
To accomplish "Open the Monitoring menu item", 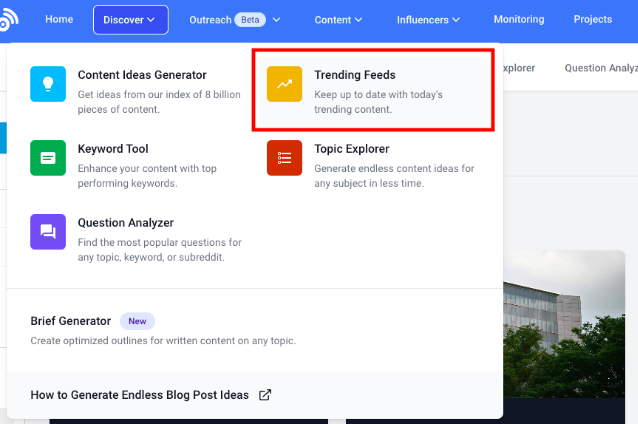I will (519, 20).
